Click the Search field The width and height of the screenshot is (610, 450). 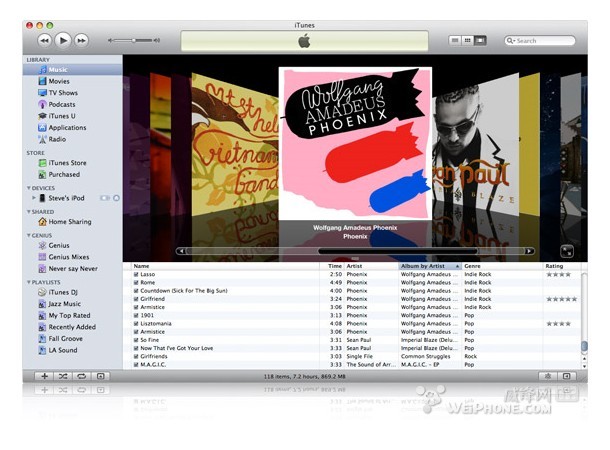[540, 40]
